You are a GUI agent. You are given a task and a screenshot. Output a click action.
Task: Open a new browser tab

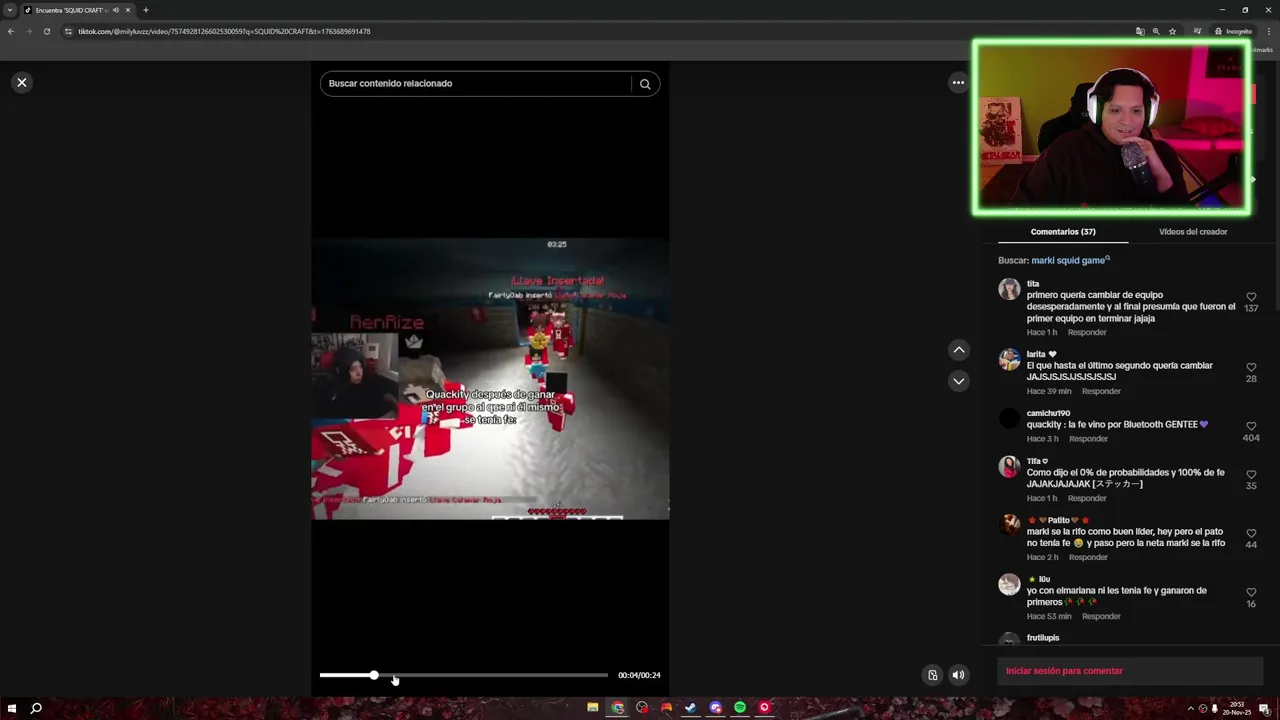(146, 10)
